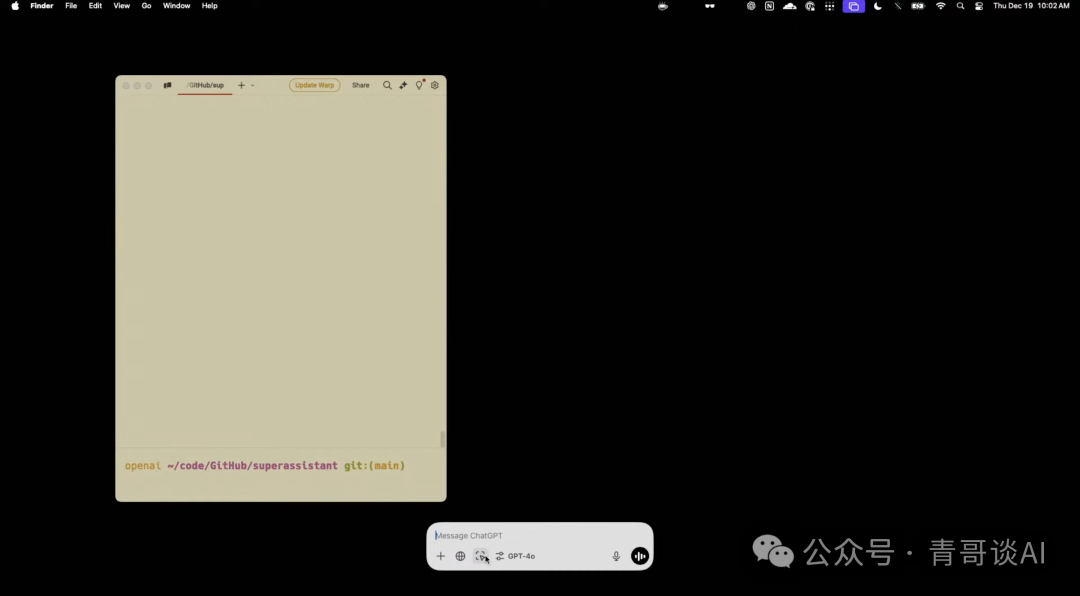Click Share in the Warp toolbar
The width and height of the screenshot is (1080, 596).
pyautogui.click(x=360, y=85)
